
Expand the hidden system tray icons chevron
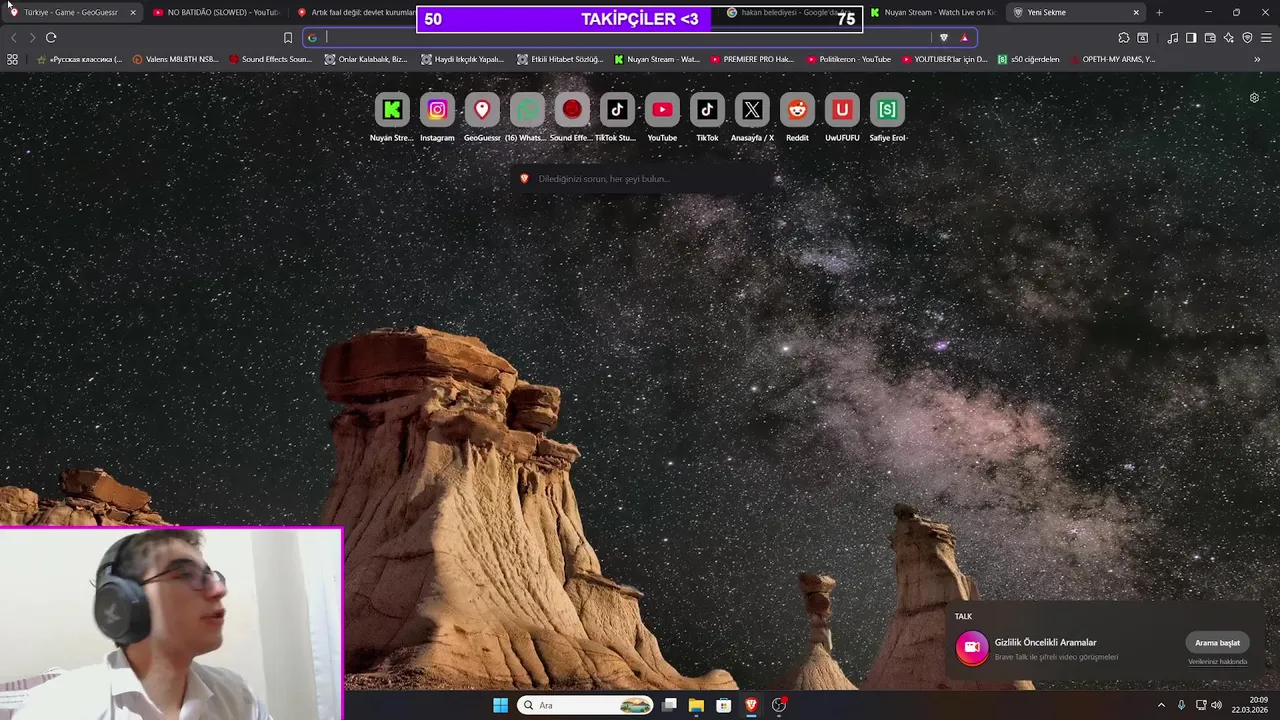coord(1161,705)
